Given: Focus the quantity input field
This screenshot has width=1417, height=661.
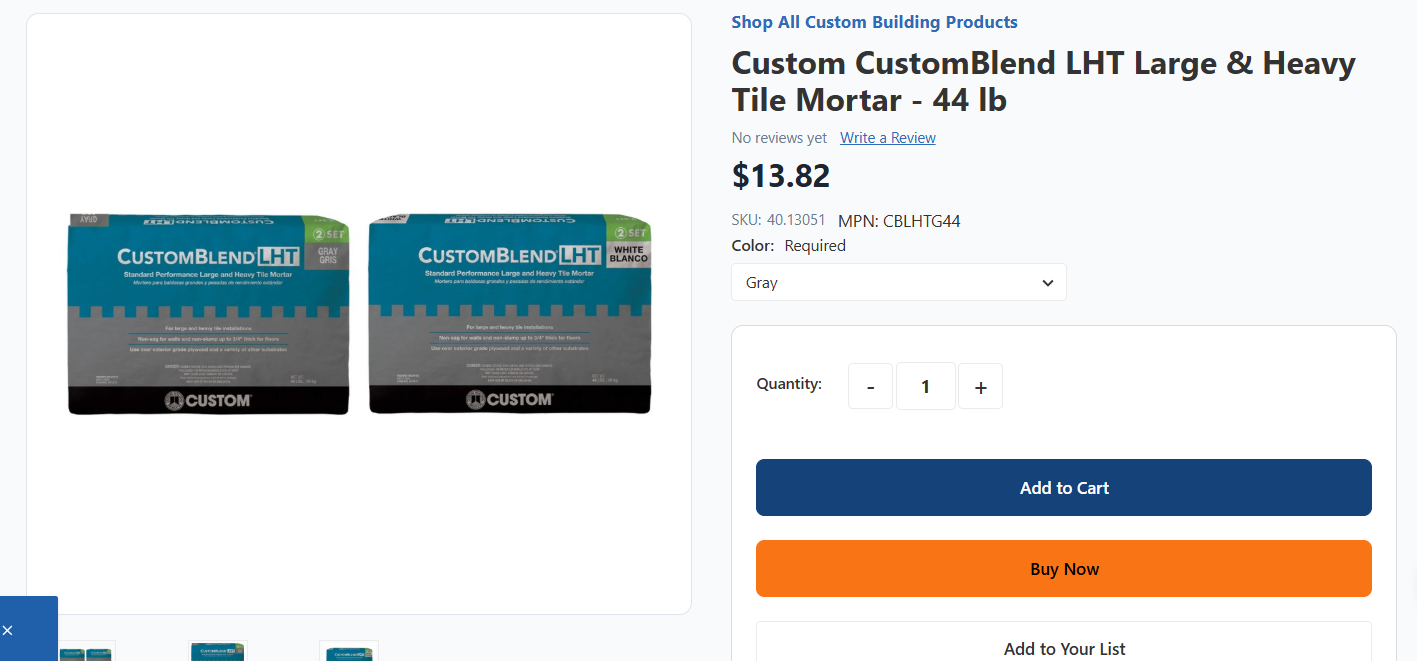Looking at the screenshot, I should [925, 386].
